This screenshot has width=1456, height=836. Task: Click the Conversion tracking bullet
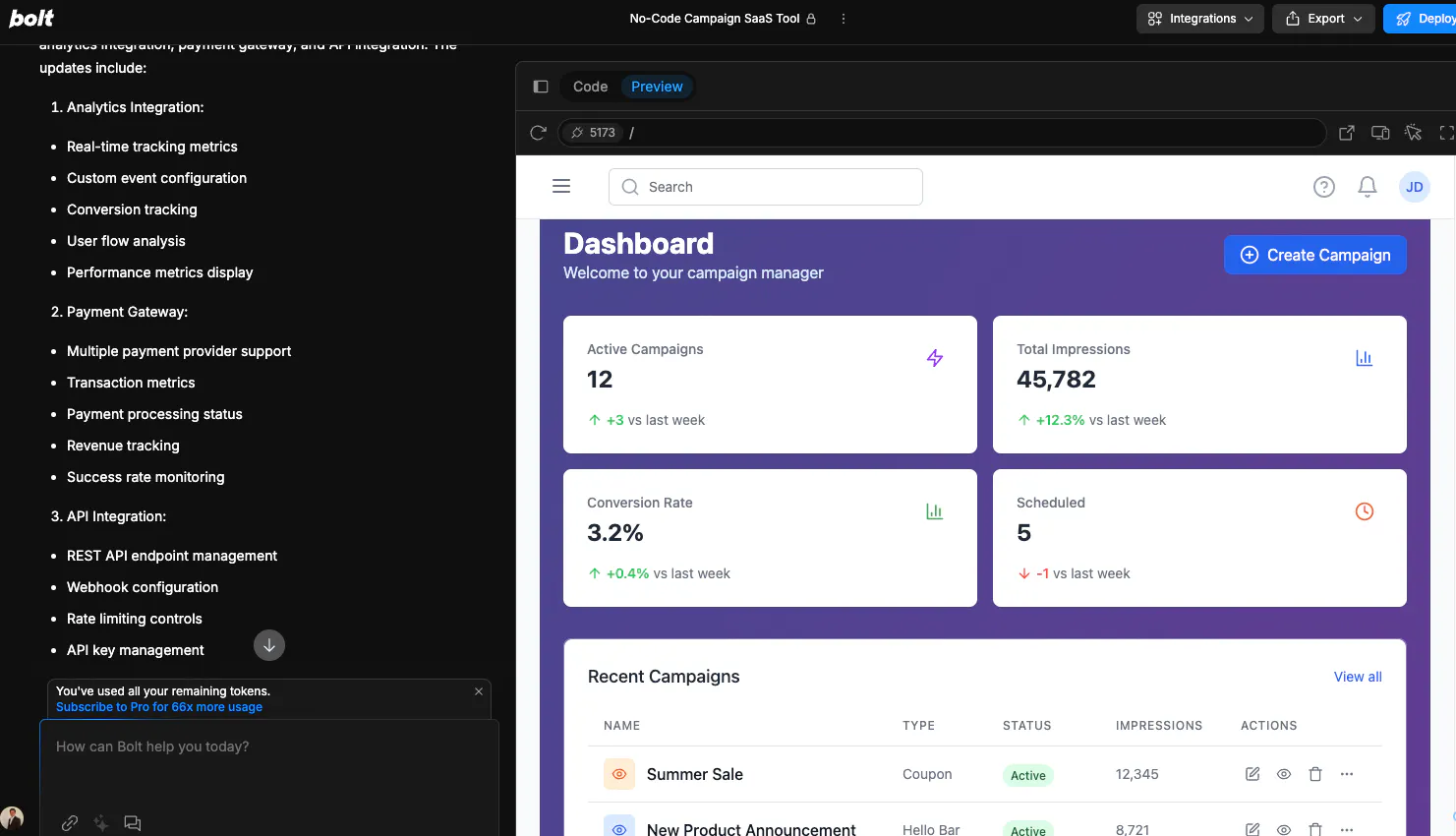pos(132,209)
